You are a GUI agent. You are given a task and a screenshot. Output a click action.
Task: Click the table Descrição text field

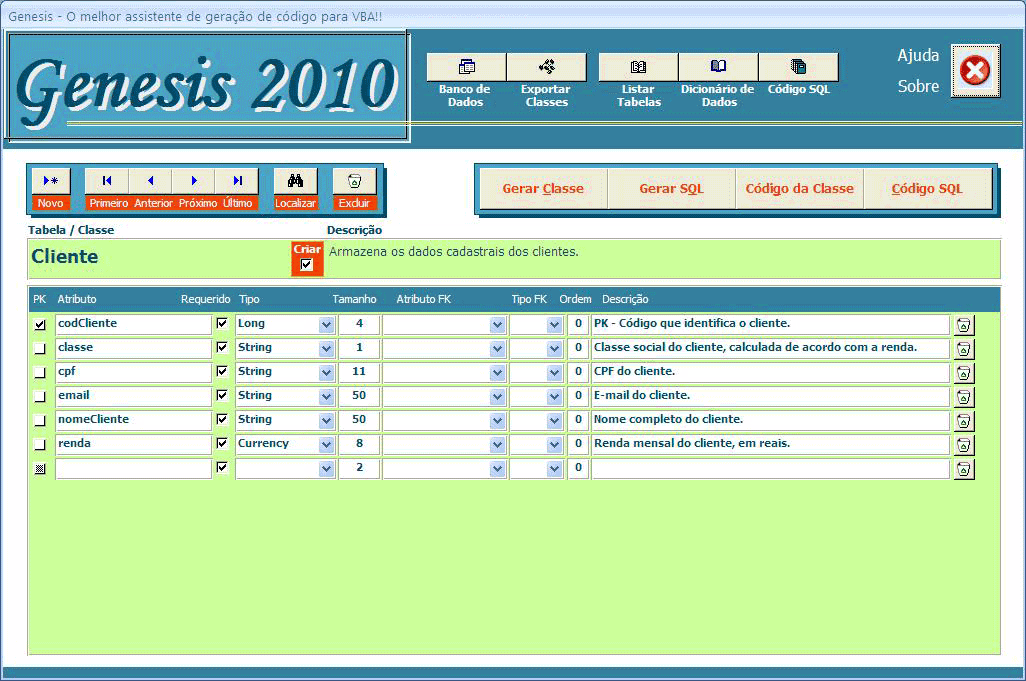coord(663,259)
